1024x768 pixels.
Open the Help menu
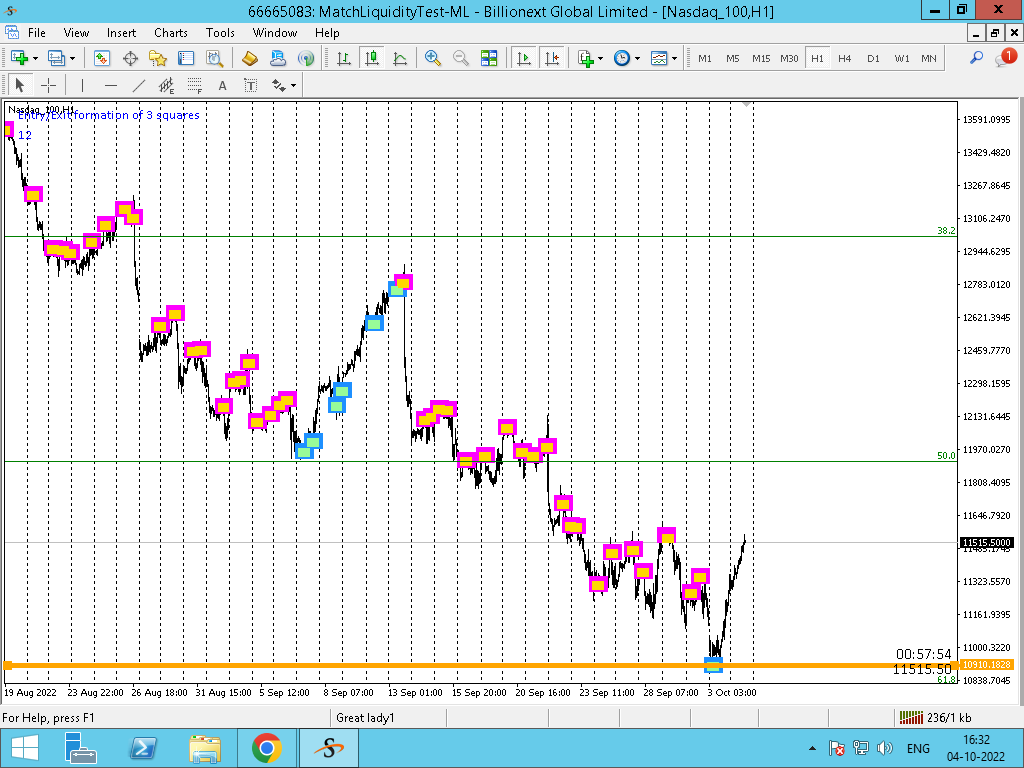pyautogui.click(x=327, y=33)
